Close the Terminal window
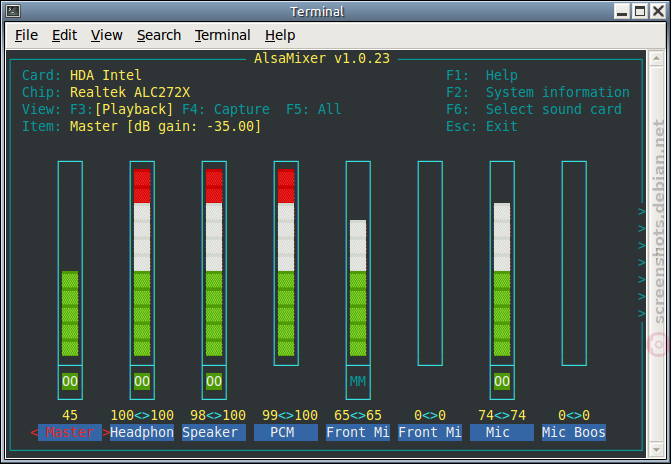Viewport: 671px width, 464px height. pyautogui.click(x=658, y=11)
